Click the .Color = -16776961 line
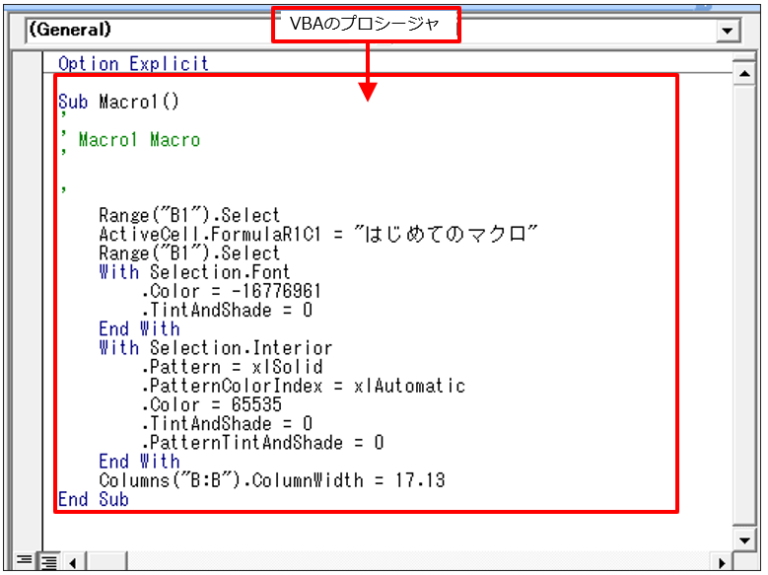 click(x=230, y=291)
